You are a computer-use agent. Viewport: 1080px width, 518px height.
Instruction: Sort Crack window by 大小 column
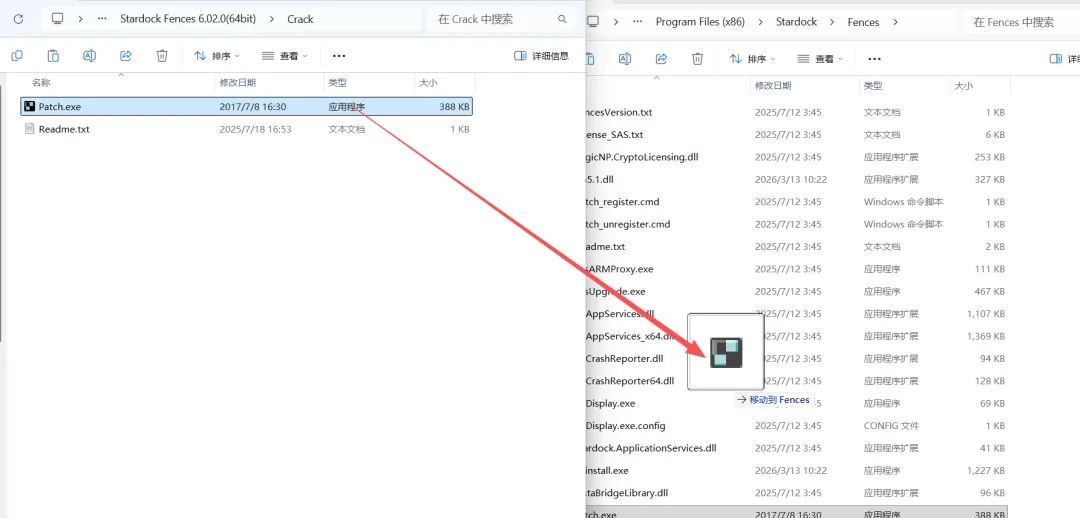click(x=427, y=83)
